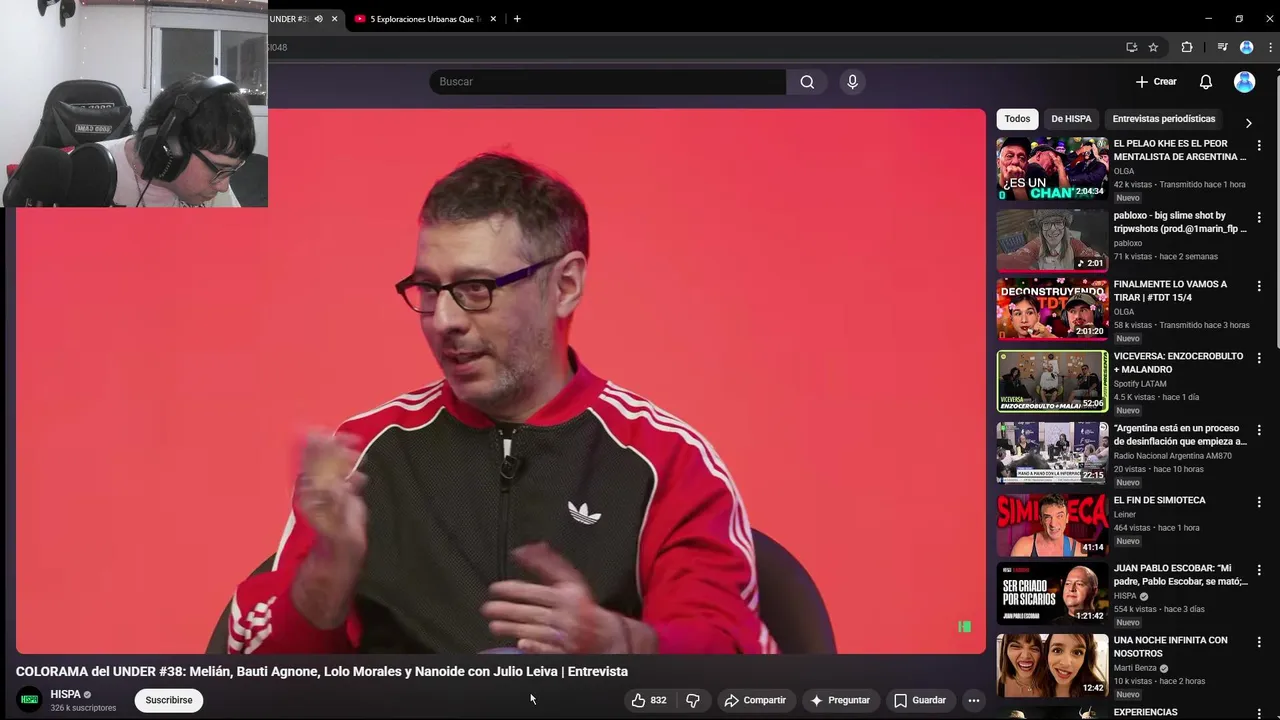Subscribe to HISPA with Suscribirse

[x=169, y=700]
